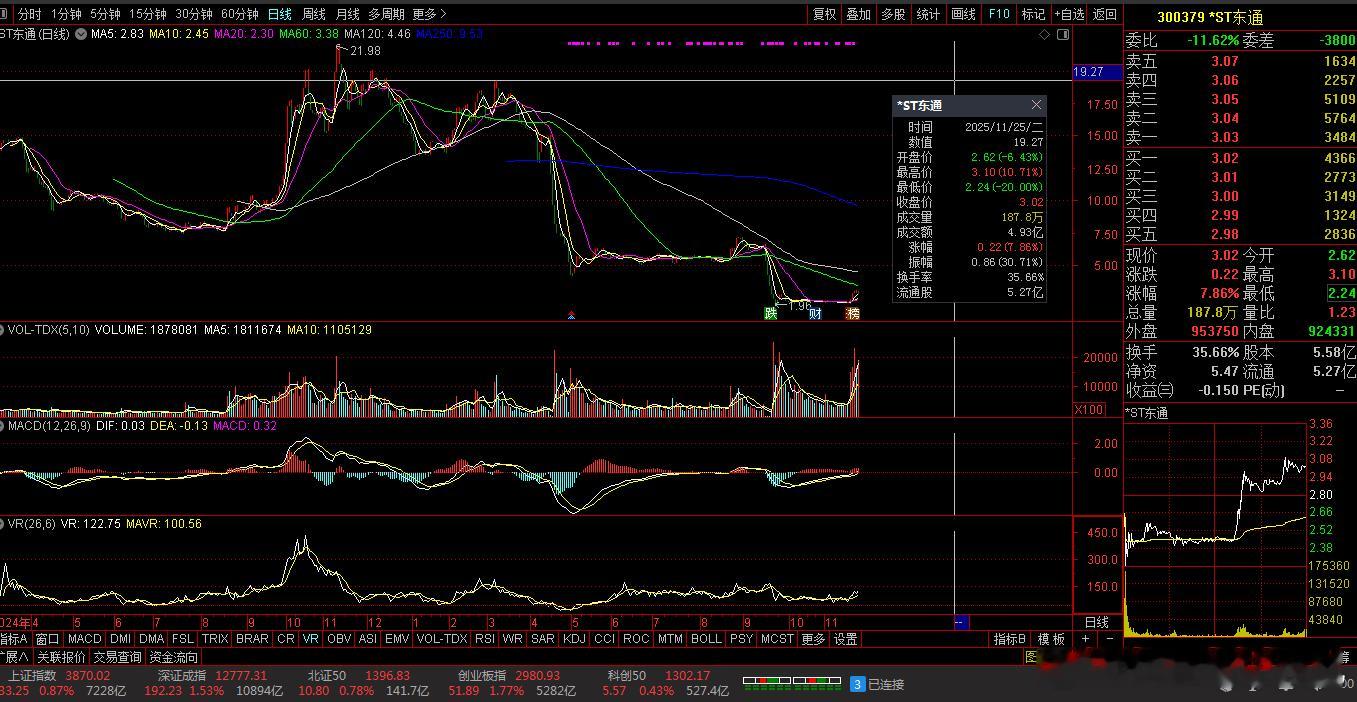Select the BOLL indicator tab

[x=706, y=639]
